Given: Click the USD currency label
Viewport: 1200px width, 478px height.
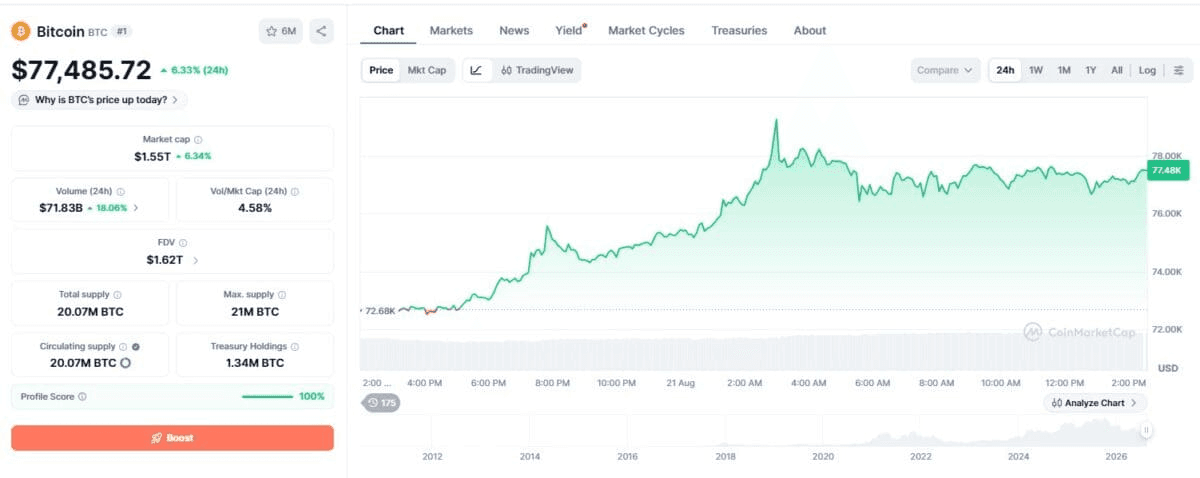Looking at the screenshot, I should tap(1168, 368).
